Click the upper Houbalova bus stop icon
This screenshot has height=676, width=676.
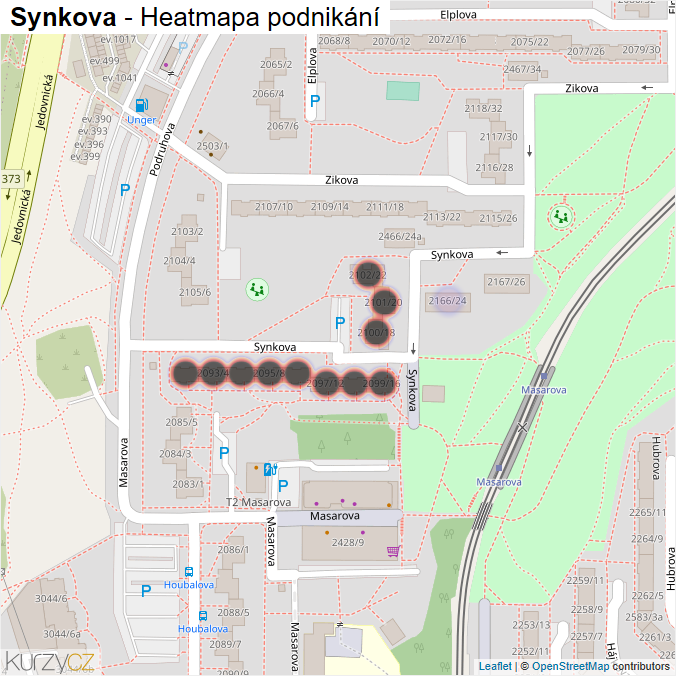[x=189, y=572]
